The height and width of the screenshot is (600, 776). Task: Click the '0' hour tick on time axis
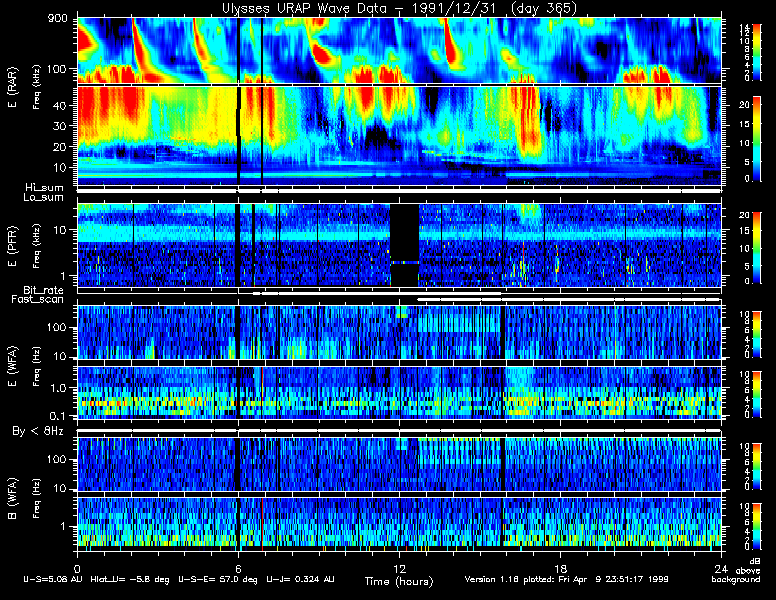[x=77, y=568]
